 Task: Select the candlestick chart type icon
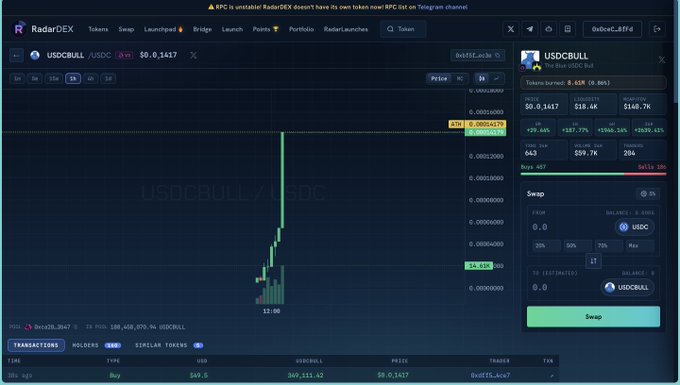[x=482, y=78]
